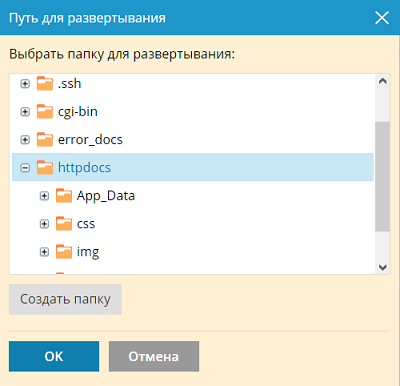The height and width of the screenshot is (386, 400).
Task: Click the folder tree scrollbar thumb
Action: point(383,176)
